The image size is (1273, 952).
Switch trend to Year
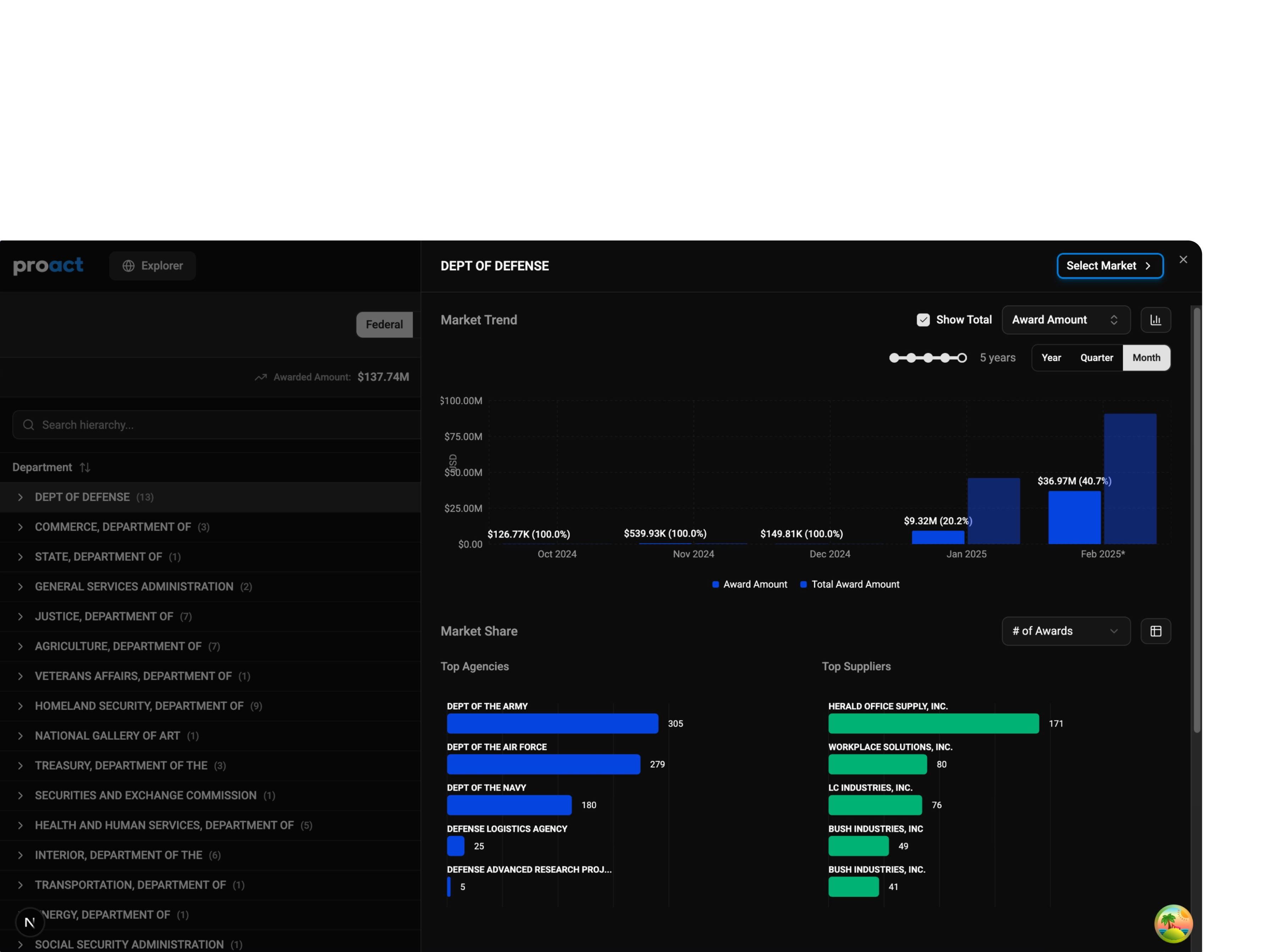click(1051, 358)
